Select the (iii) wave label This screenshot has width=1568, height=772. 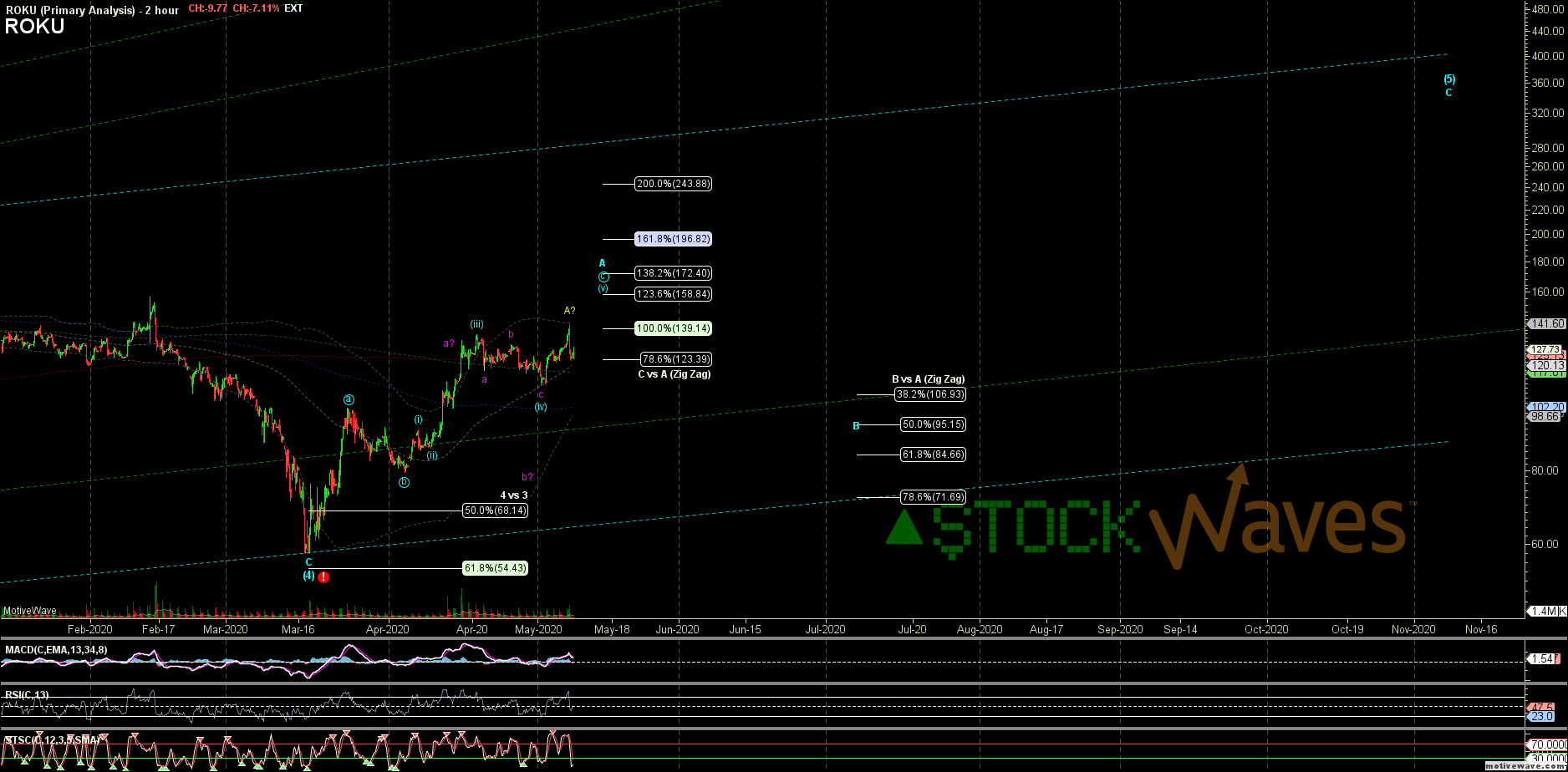(x=476, y=324)
